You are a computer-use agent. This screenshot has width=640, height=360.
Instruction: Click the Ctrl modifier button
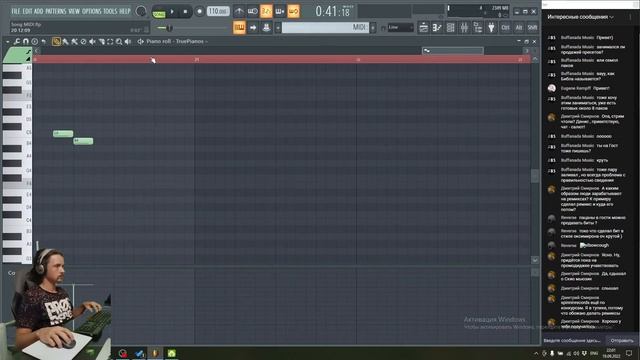click(x=505, y=27)
